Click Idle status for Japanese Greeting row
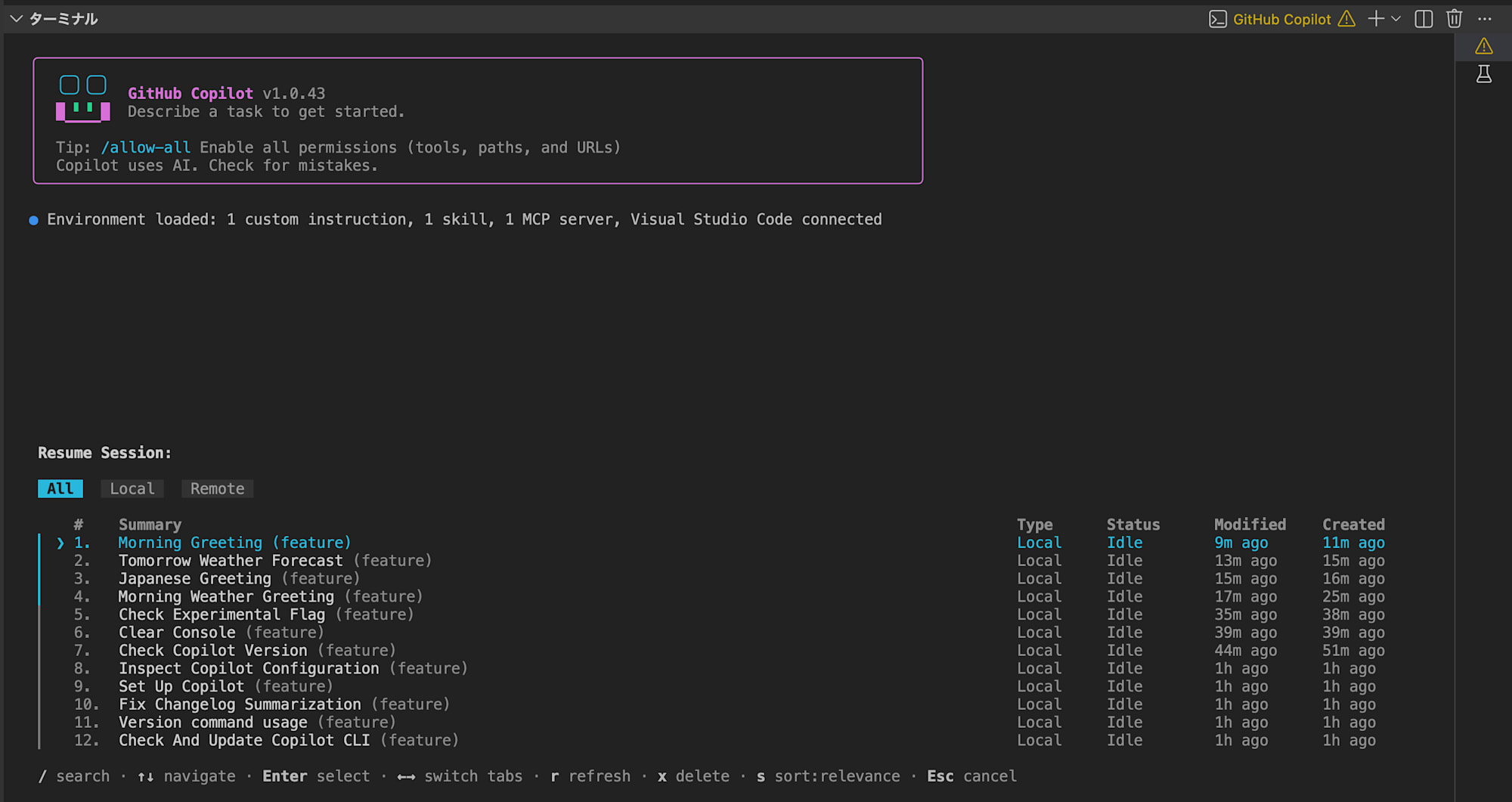The width and height of the screenshot is (1512, 802). (x=1124, y=579)
